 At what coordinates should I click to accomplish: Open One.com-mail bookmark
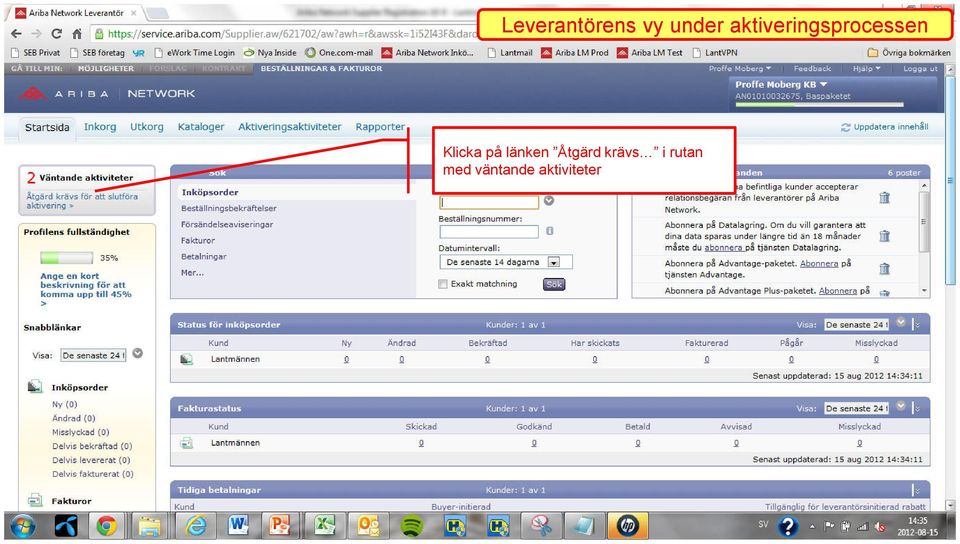tap(339, 53)
